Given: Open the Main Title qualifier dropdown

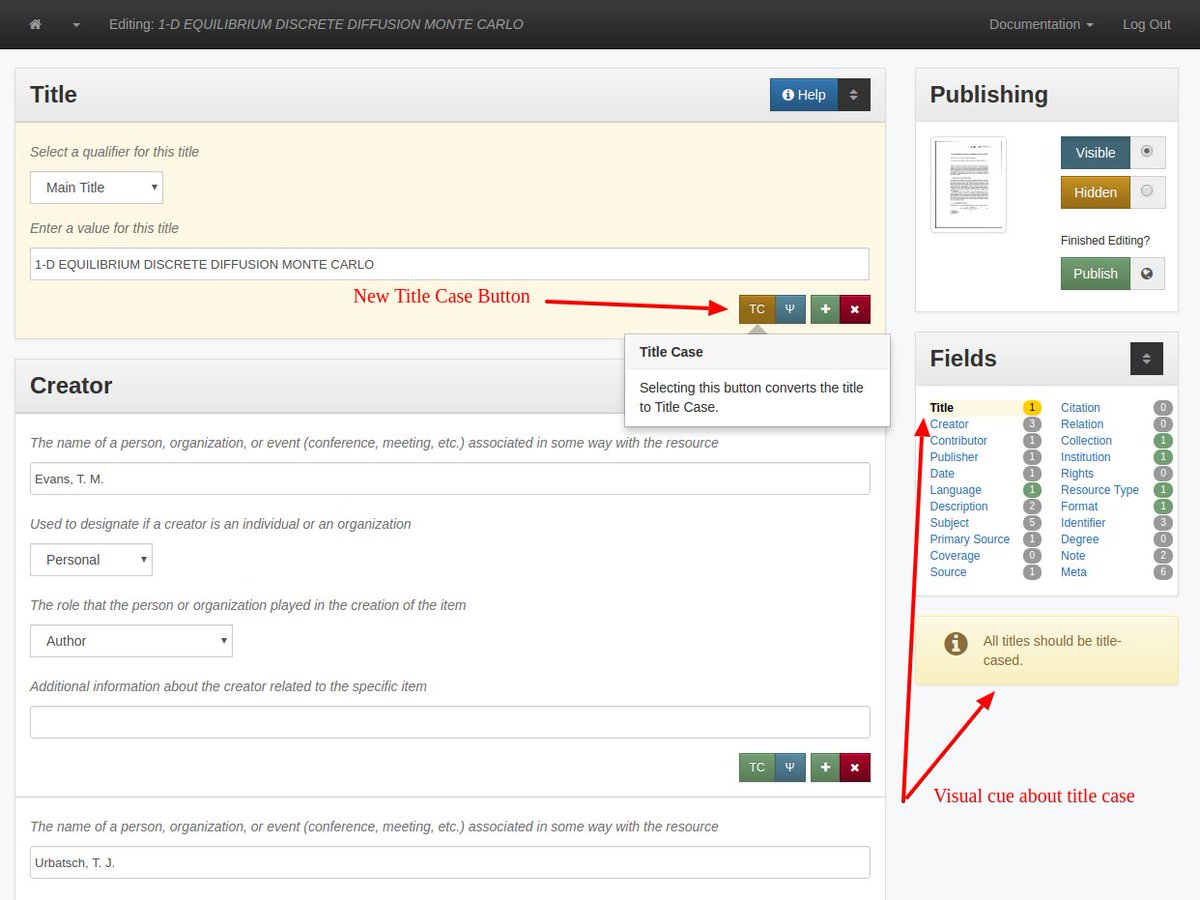Looking at the screenshot, I should point(97,187).
